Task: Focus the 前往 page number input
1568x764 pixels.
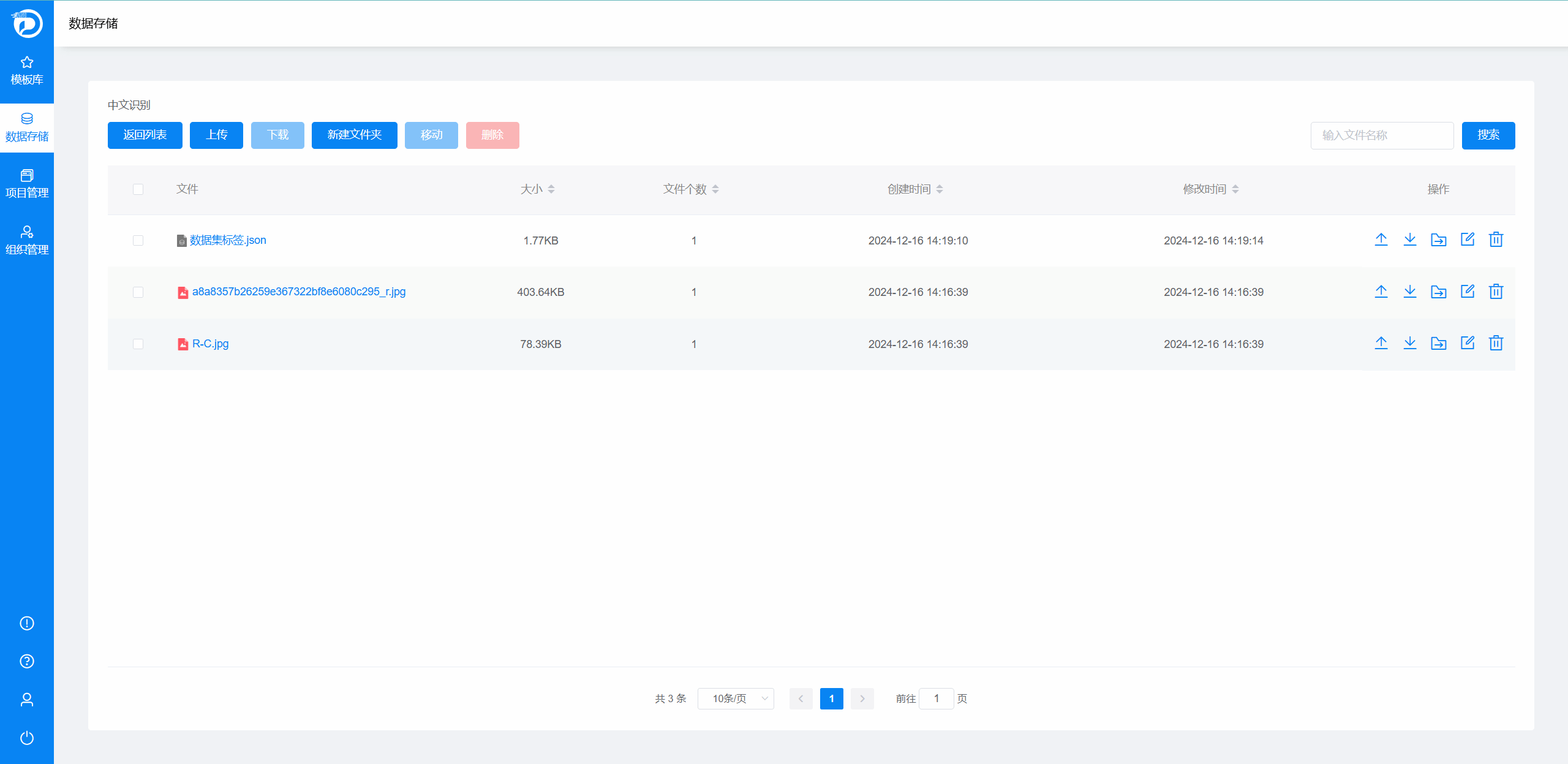Action: 937,698
